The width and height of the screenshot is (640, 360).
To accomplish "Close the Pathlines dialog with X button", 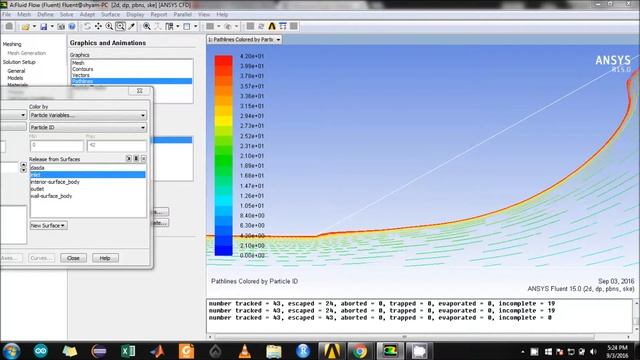I will [x=139, y=91].
